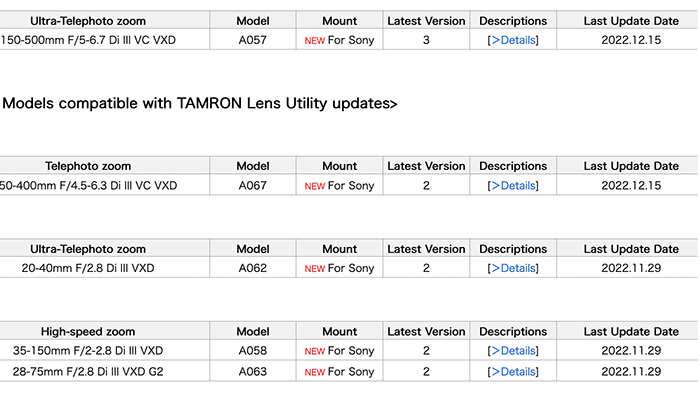Screen dimensions: 700x396
Task: Click the red NEW badge in A067 row
Action: 315,186
